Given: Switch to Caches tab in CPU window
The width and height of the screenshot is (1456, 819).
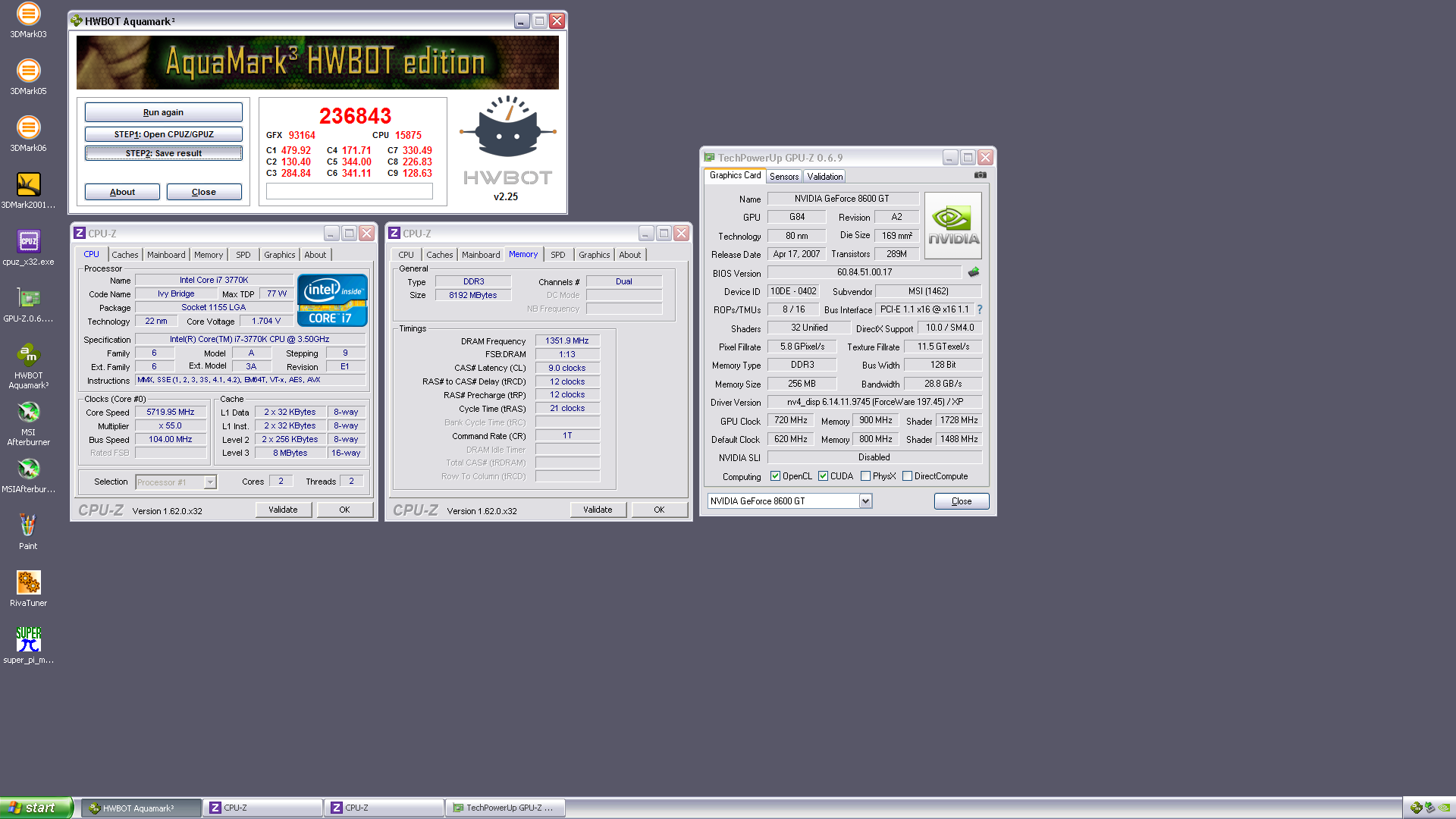Looking at the screenshot, I should (125, 255).
